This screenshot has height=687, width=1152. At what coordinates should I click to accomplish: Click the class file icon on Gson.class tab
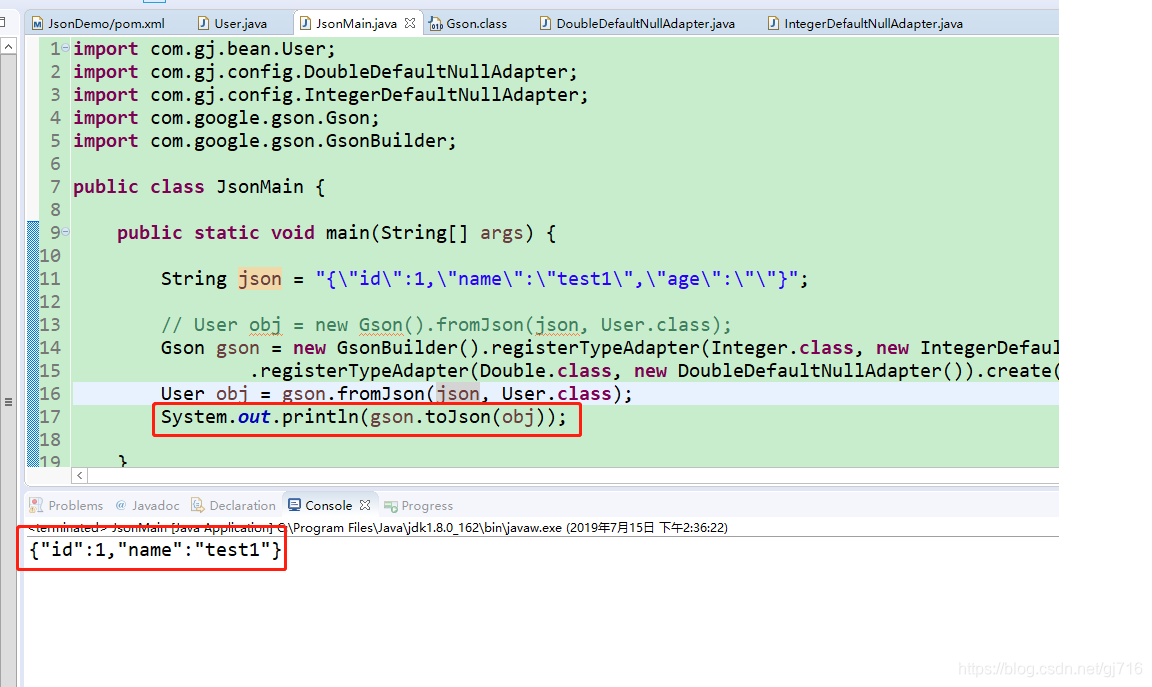[436, 24]
